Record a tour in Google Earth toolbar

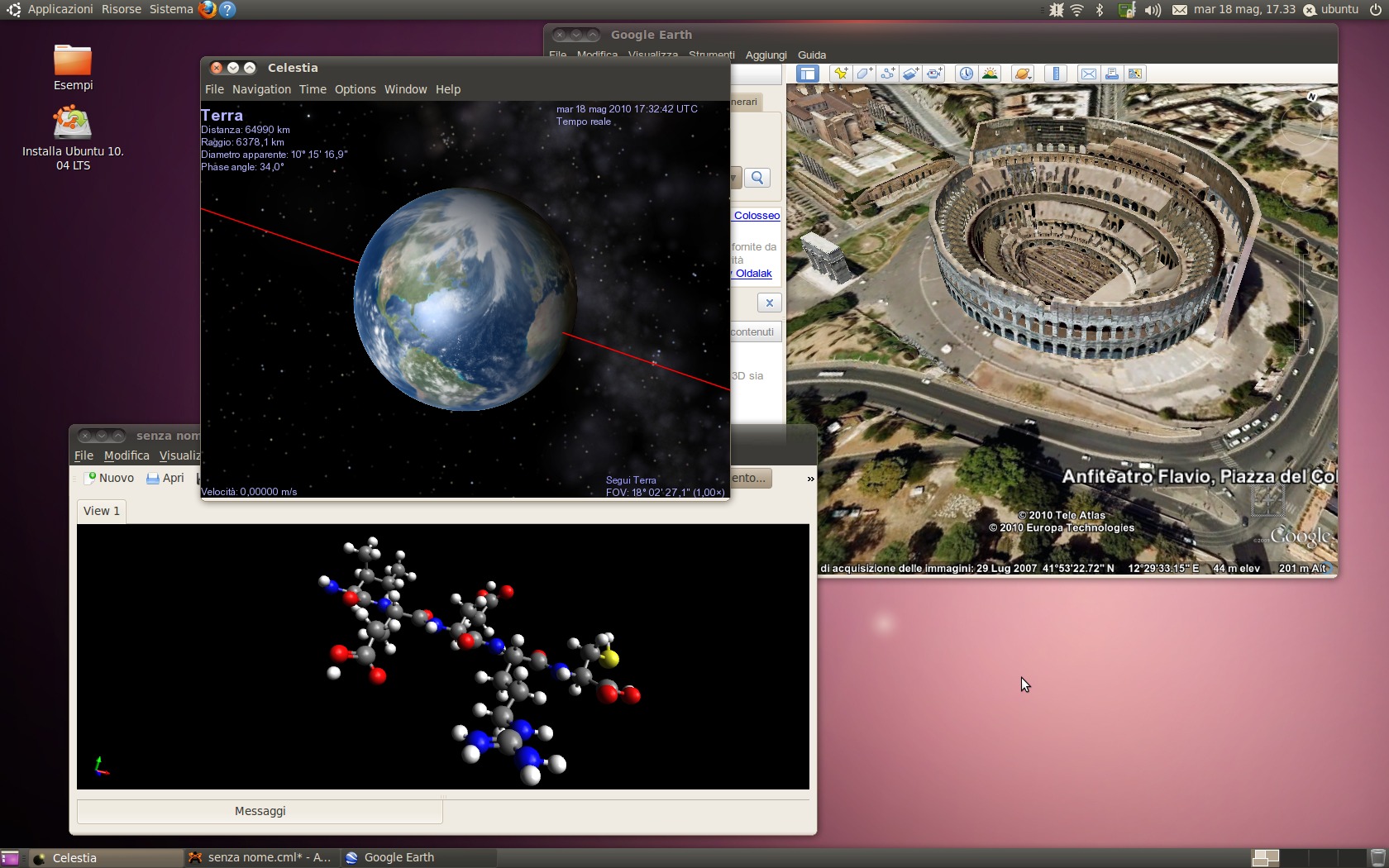934,74
